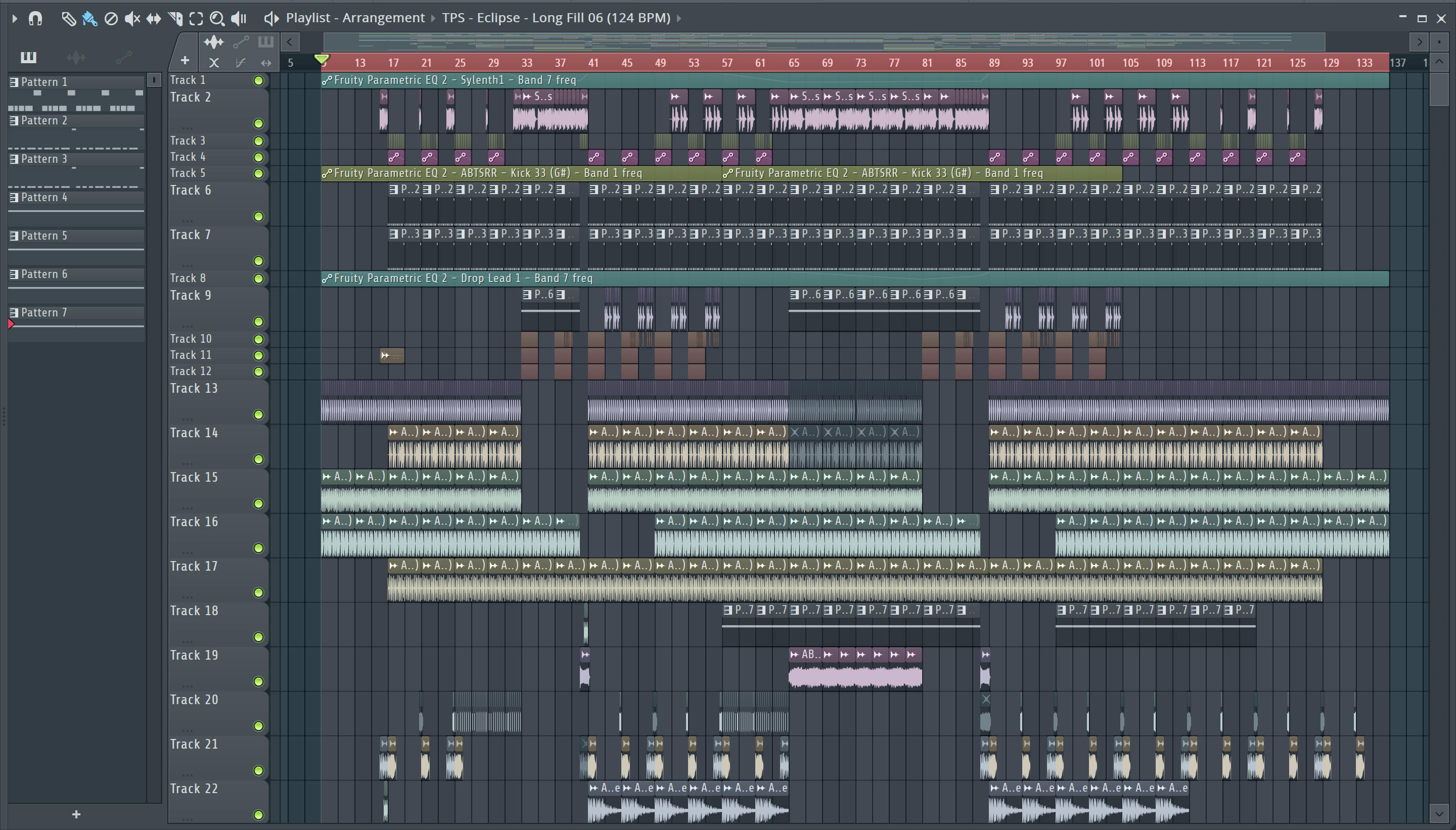Mute Track 3 using its green LED
Screen dimensions: 1456x830
[258, 141]
